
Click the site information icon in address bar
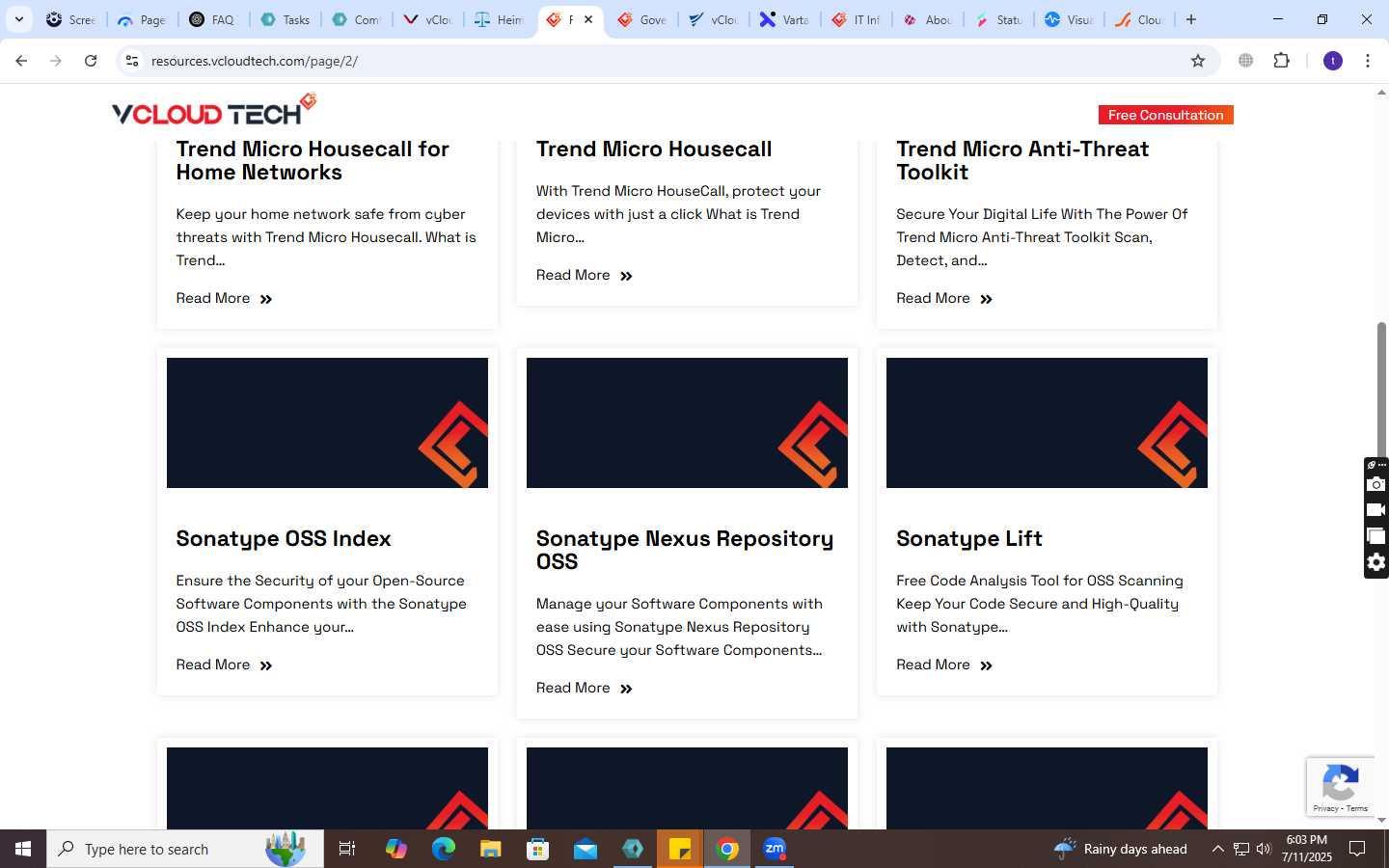(132, 61)
